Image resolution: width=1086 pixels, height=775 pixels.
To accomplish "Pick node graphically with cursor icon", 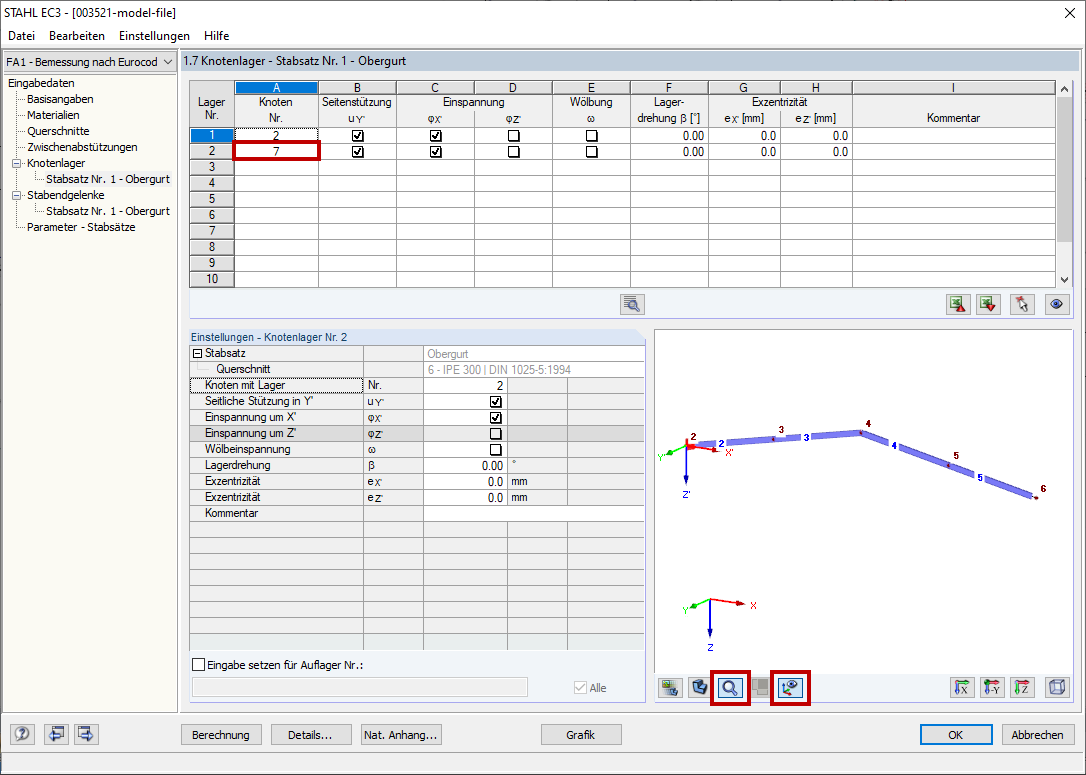I will (1022, 305).
